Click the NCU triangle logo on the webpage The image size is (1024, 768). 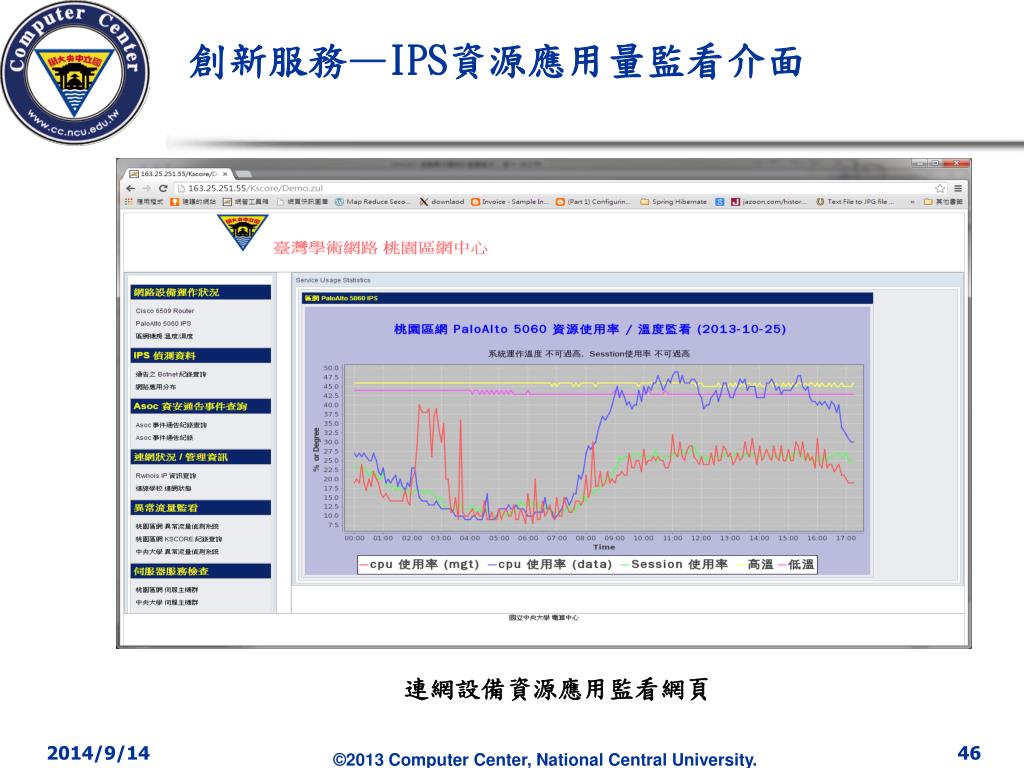pyautogui.click(x=242, y=232)
